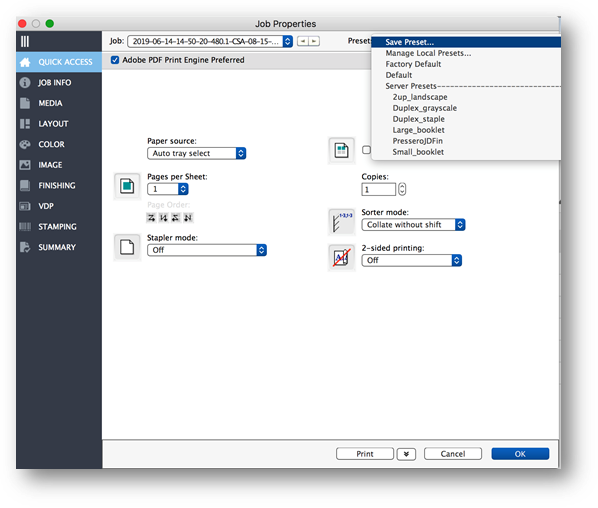Open the Paper source dropdown
Screen dimensions: 598x508
point(196,153)
